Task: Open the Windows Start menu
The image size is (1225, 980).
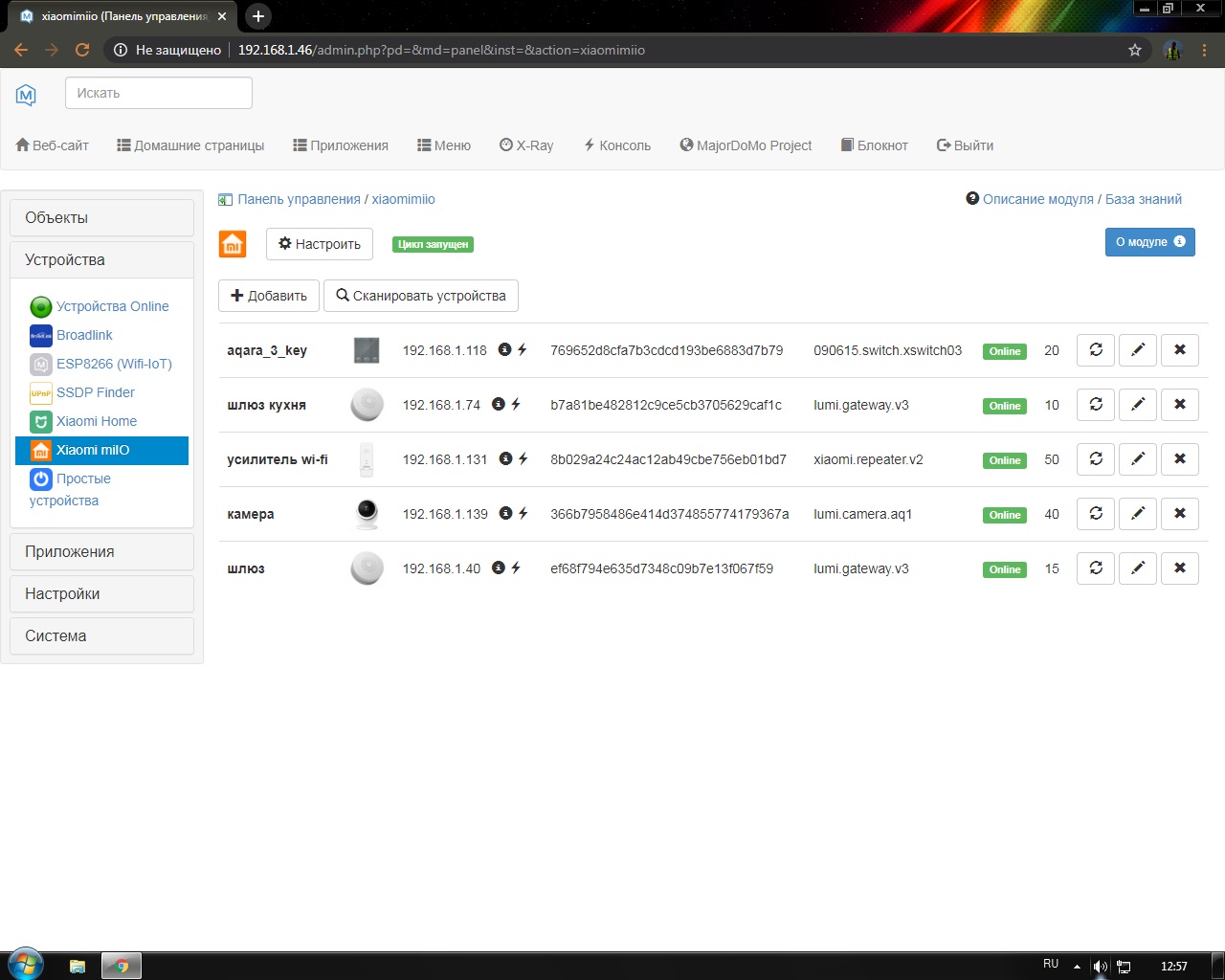Action: [25, 965]
